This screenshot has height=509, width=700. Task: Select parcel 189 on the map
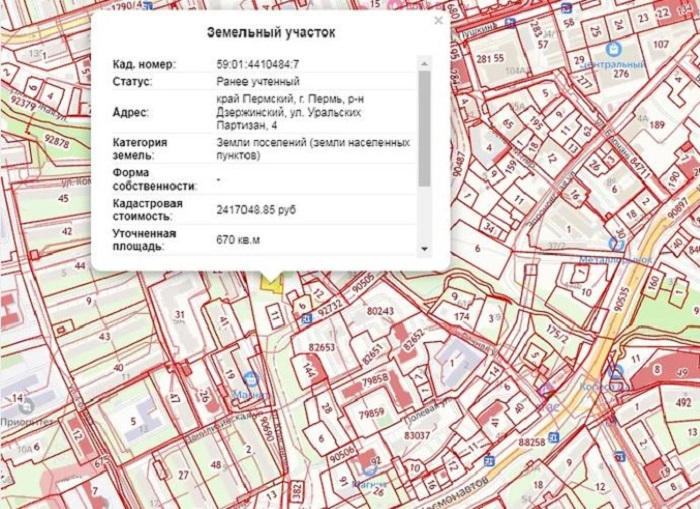(x=657, y=125)
